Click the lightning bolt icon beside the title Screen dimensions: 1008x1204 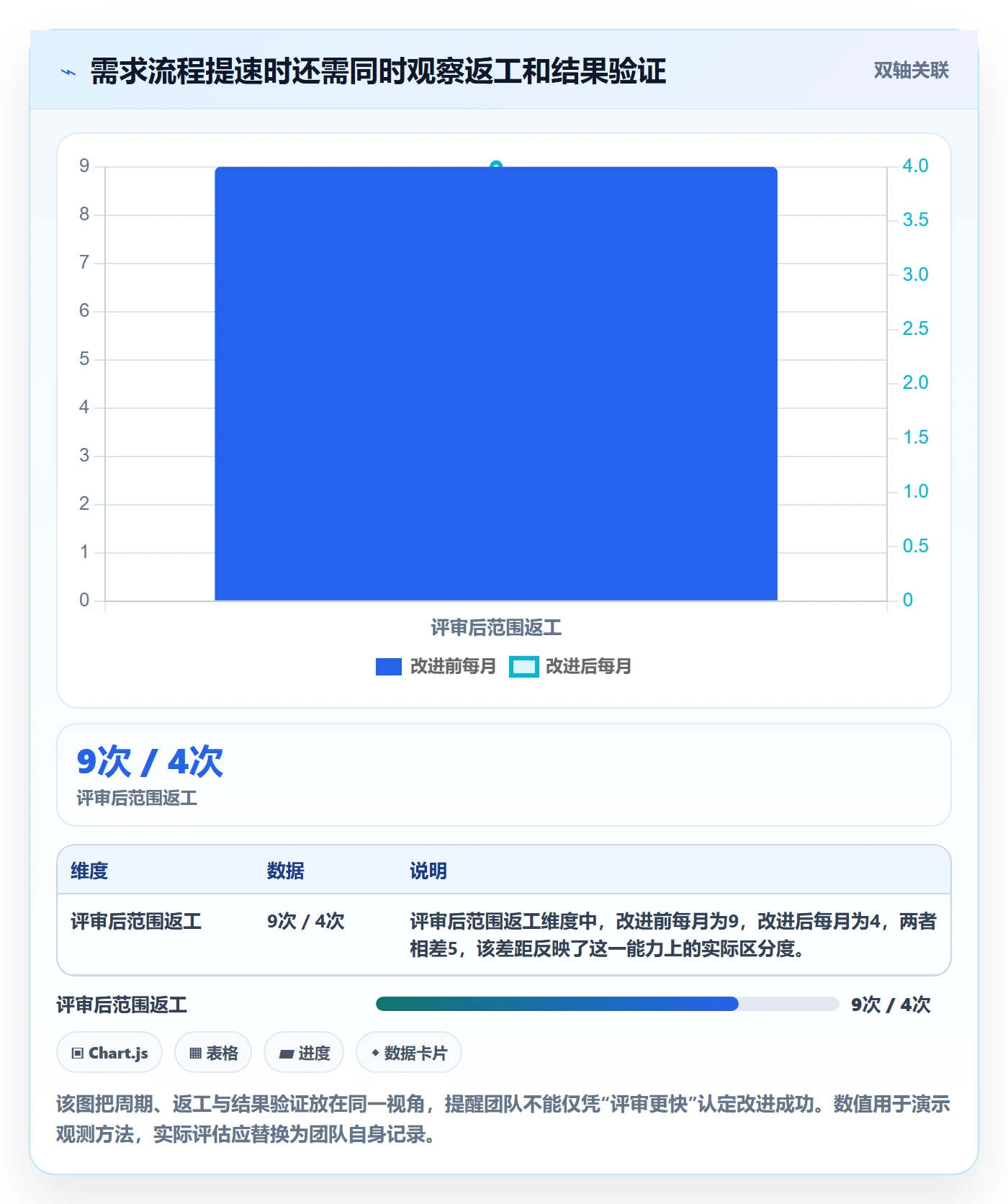(x=68, y=72)
